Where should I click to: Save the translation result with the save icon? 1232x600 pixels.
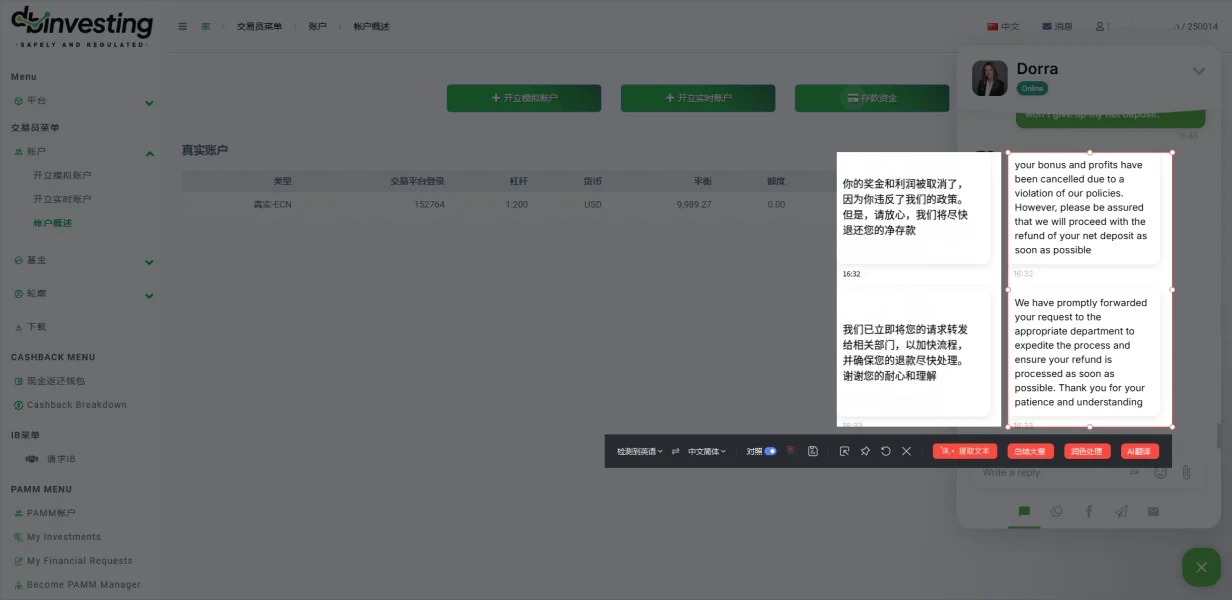click(813, 451)
